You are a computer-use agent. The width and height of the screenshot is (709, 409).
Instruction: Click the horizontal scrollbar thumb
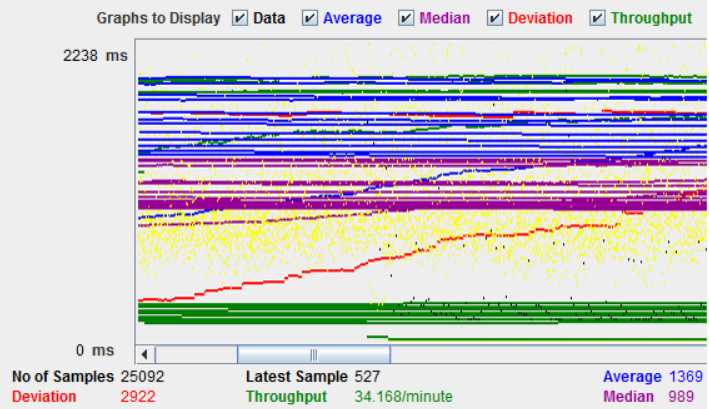click(314, 355)
